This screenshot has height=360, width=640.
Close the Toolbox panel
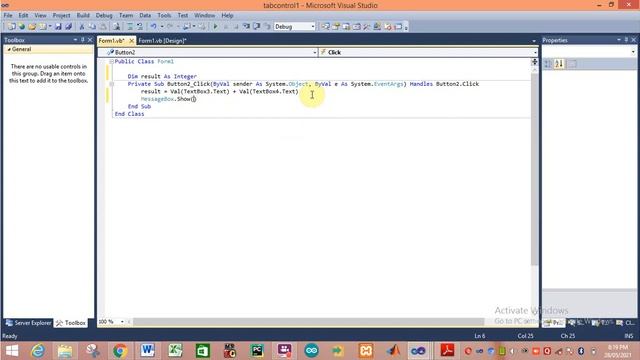90,40
